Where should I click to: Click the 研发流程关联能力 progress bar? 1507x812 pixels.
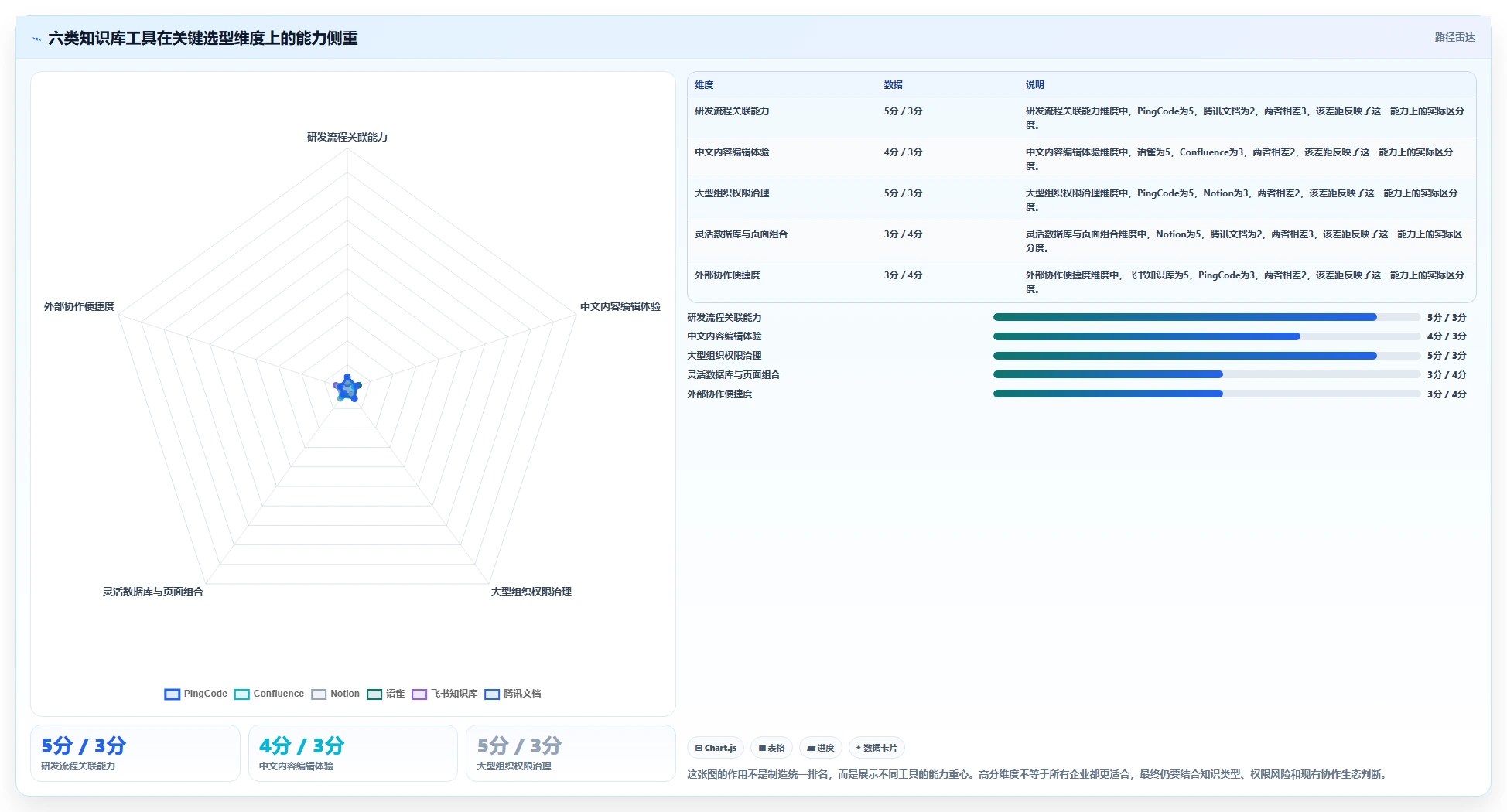(x=1207, y=317)
